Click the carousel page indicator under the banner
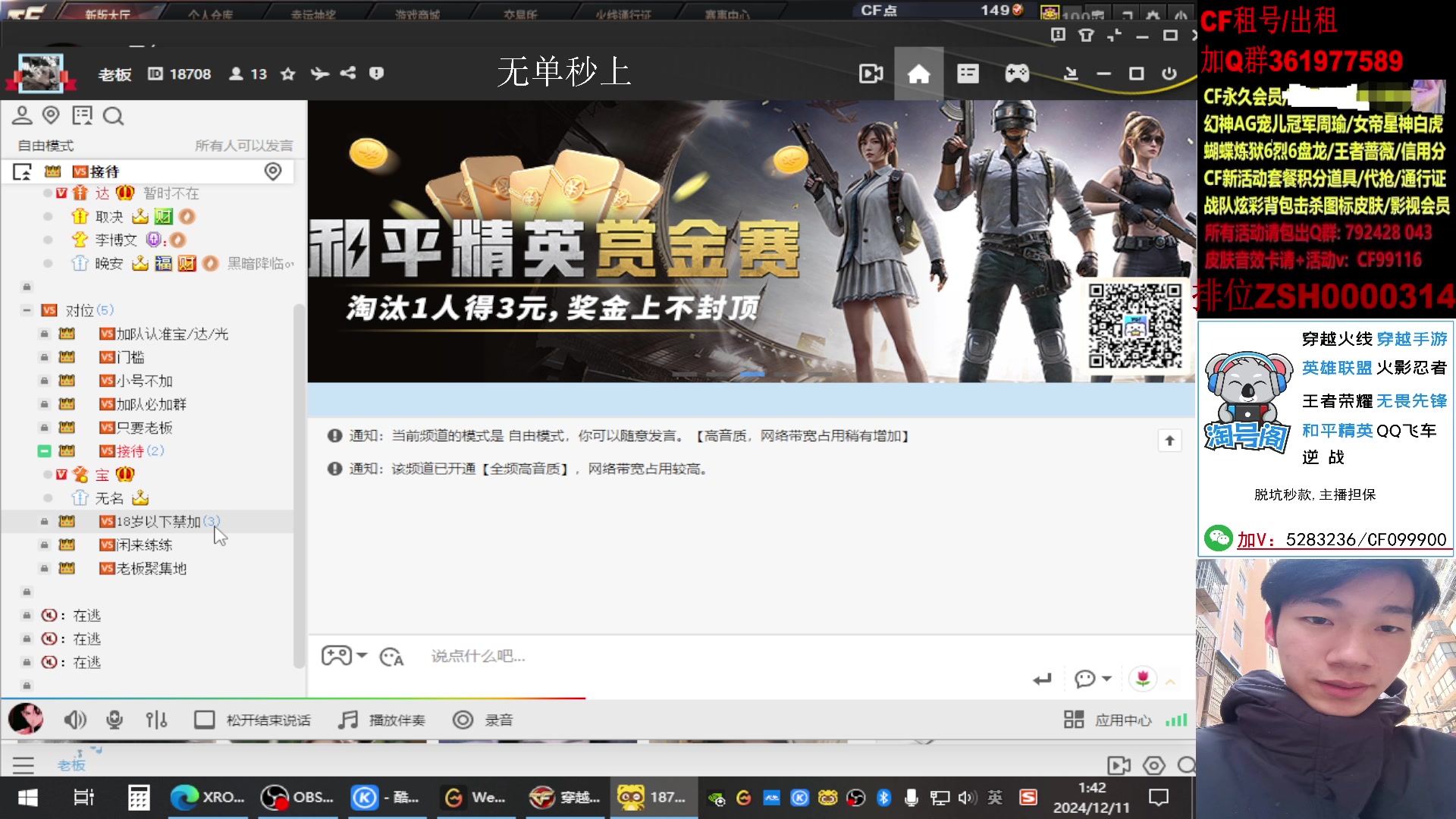This screenshot has height=819, width=1456. (x=753, y=374)
